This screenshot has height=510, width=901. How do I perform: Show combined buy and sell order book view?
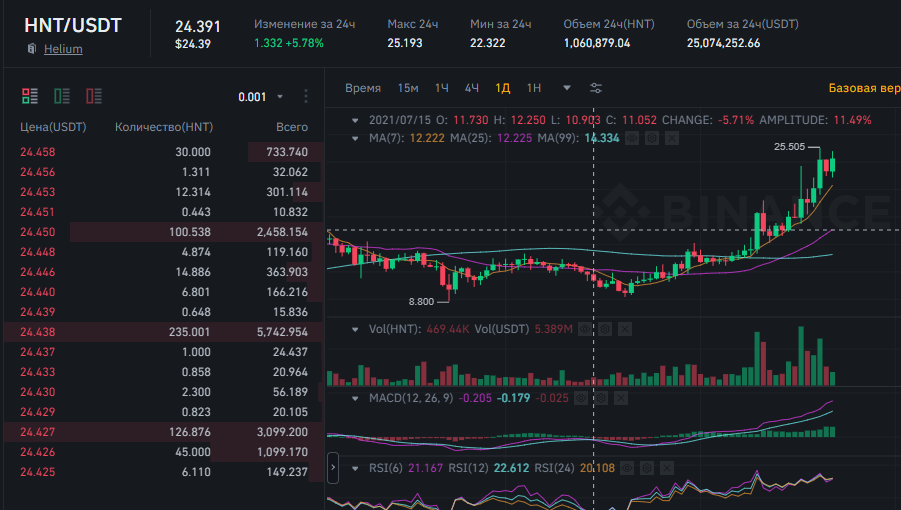coord(30,96)
